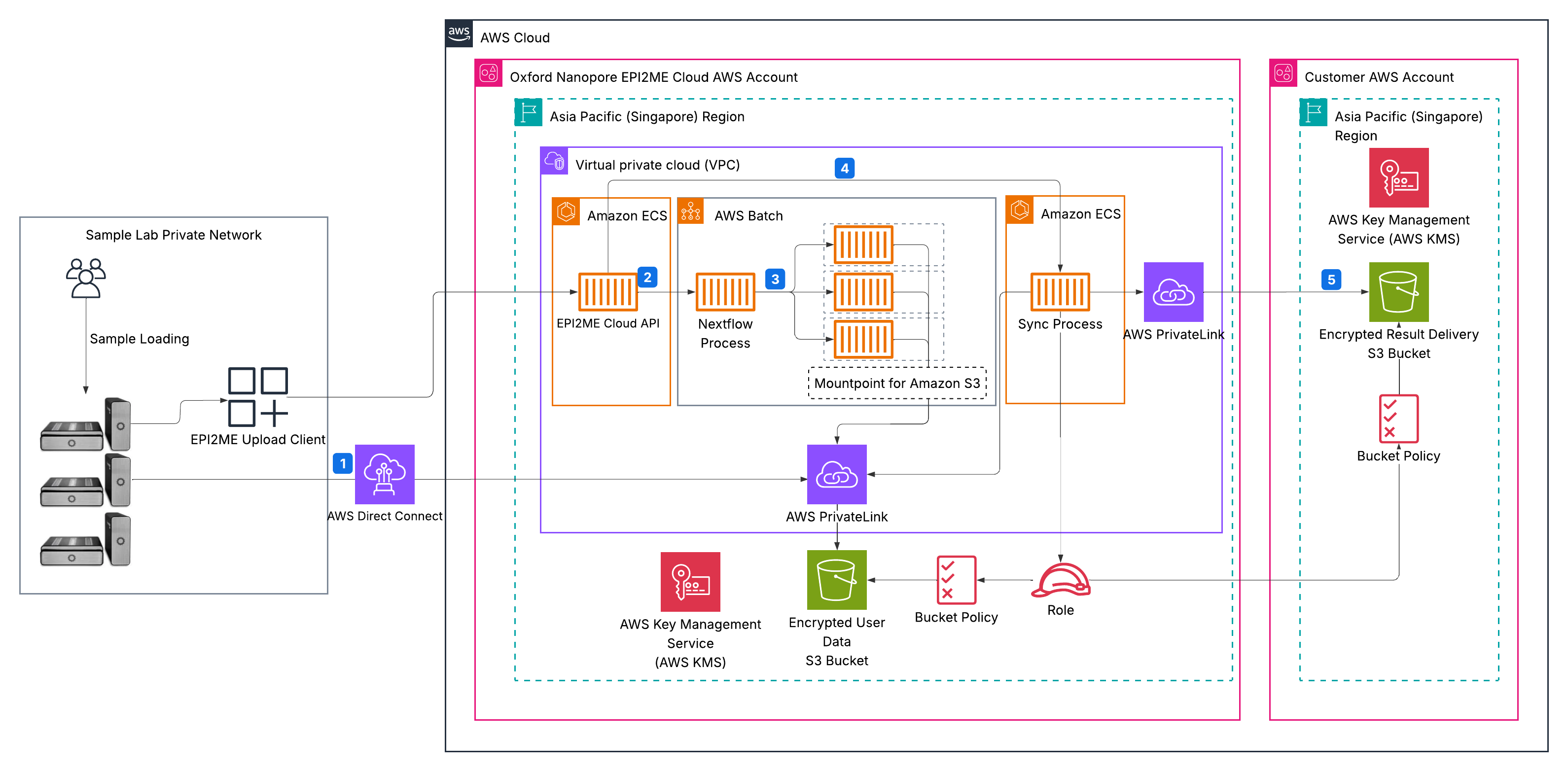Click the Amazon ECS icon above EPI2ME Cloud API
The image size is (1568, 771).
click(566, 211)
